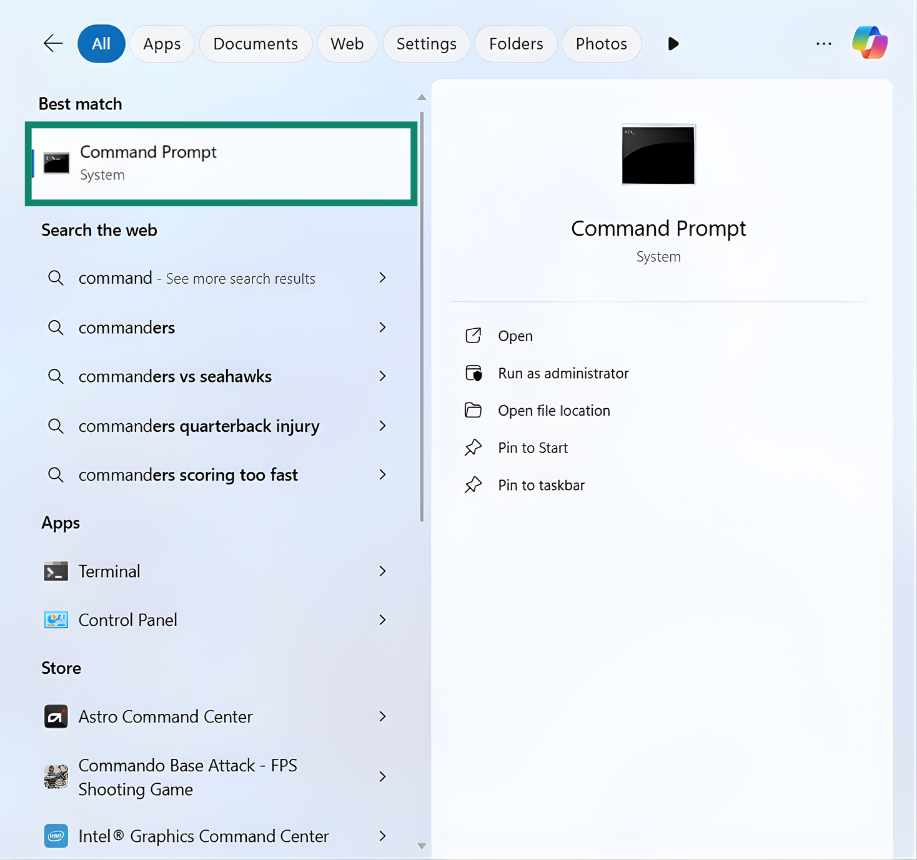Viewport: 917px width, 860px height.
Task: Click the large Command Prompt preview icon
Action: pyautogui.click(x=658, y=155)
